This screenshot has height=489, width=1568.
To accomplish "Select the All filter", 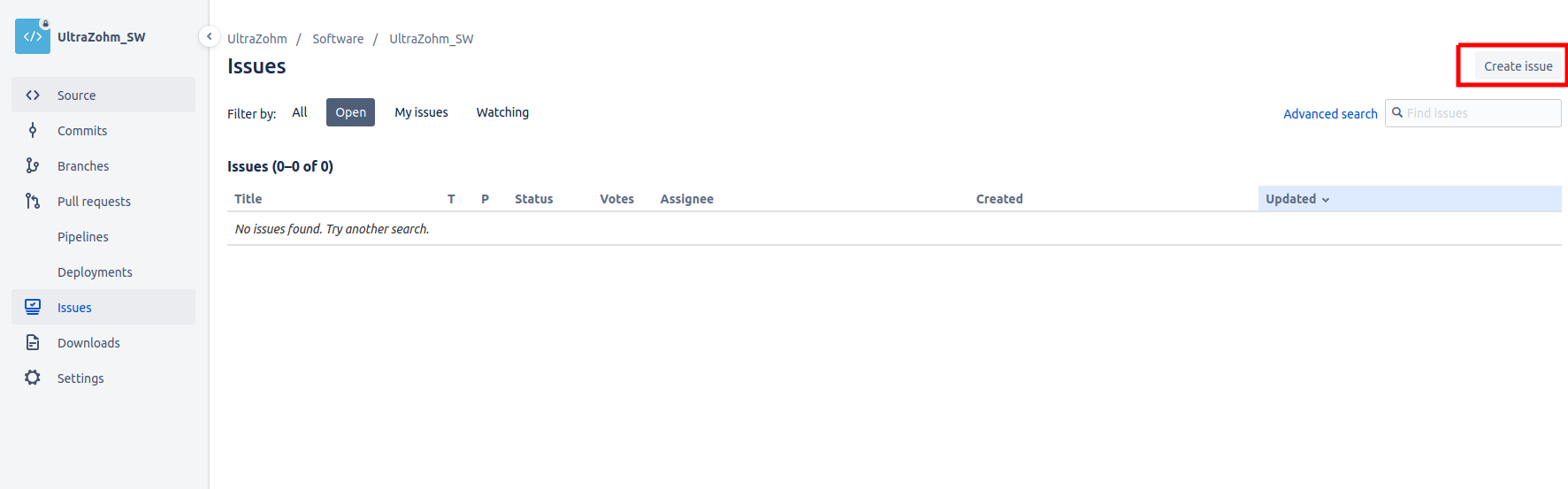I will pos(300,112).
